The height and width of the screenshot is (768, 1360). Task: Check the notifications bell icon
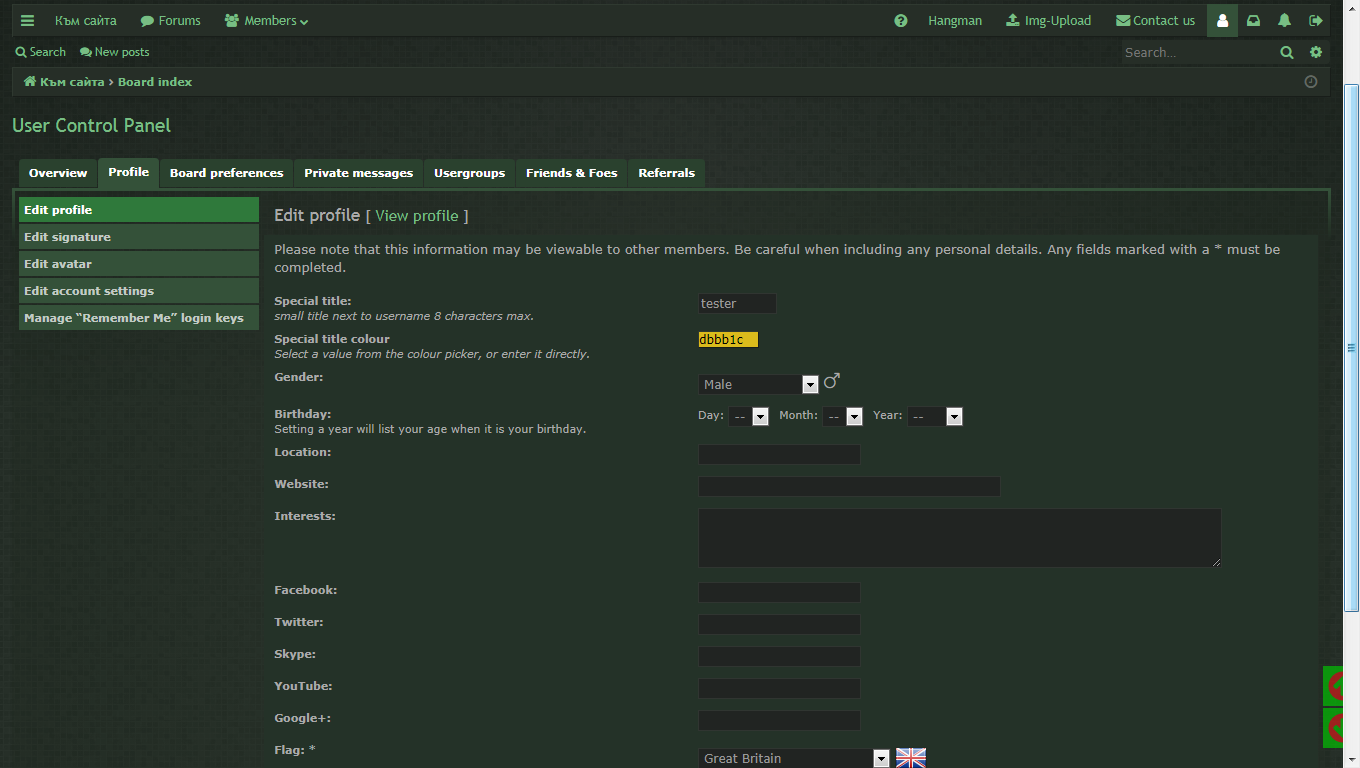(1285, 20)
